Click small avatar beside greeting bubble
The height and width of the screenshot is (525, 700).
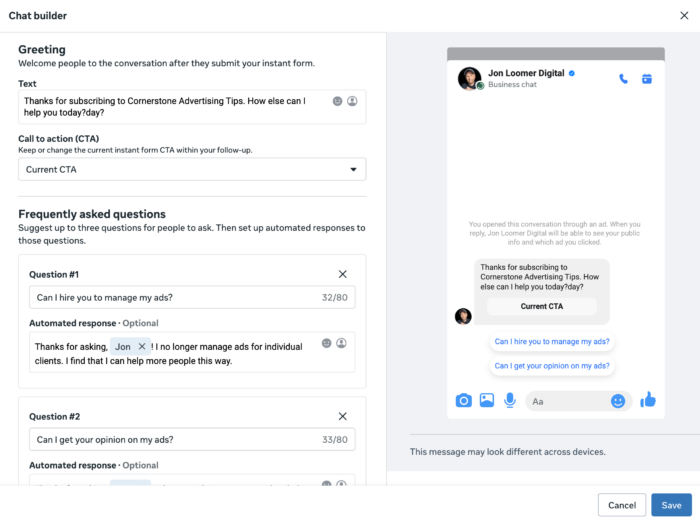point(463,316)
